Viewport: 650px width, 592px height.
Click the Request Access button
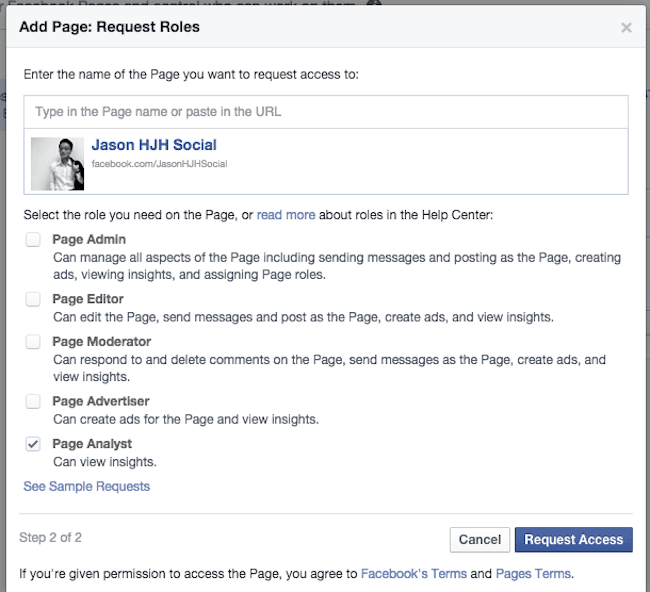pos(574,539)
